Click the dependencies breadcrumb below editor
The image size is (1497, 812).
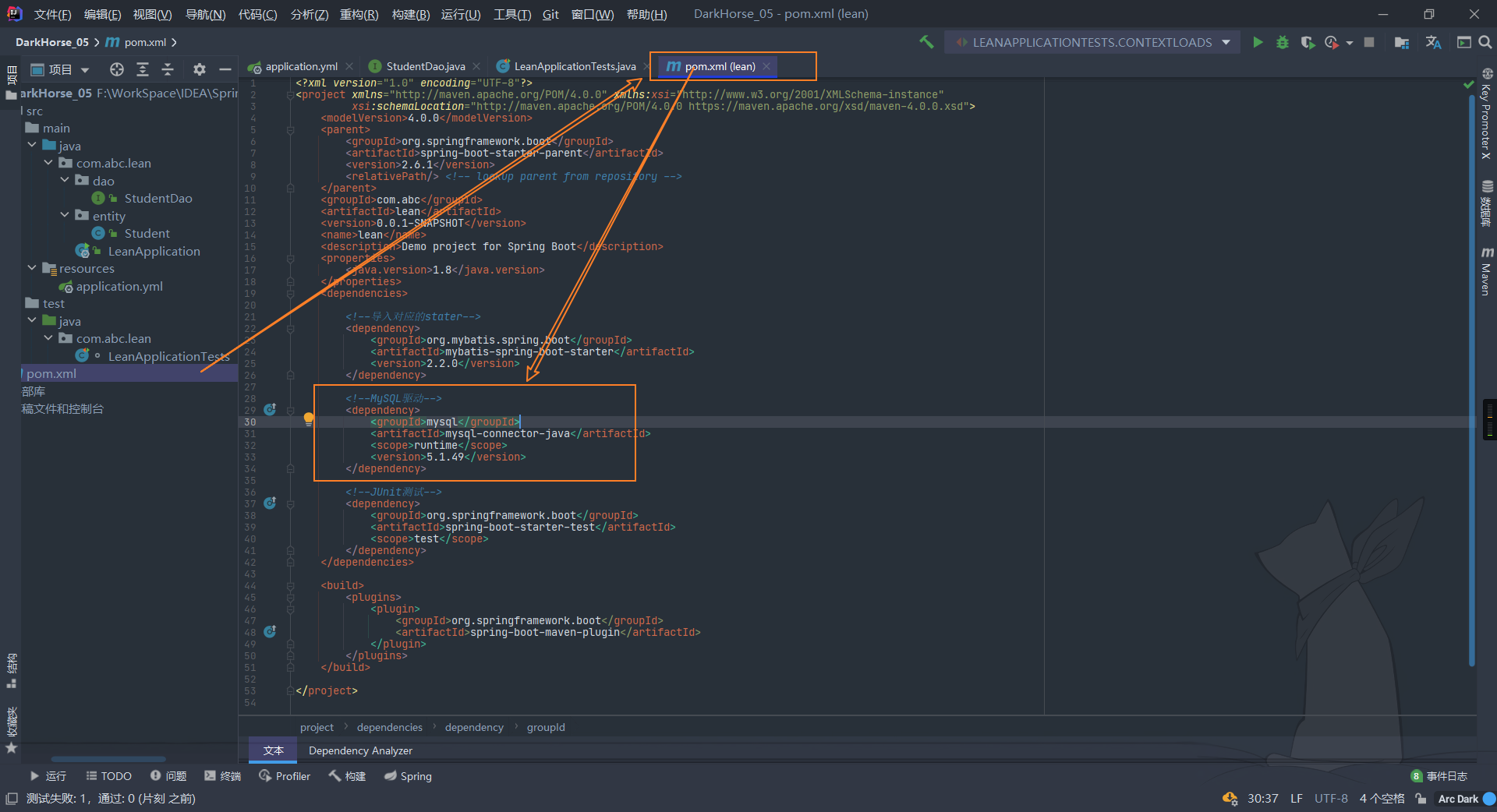coord(389,727)
